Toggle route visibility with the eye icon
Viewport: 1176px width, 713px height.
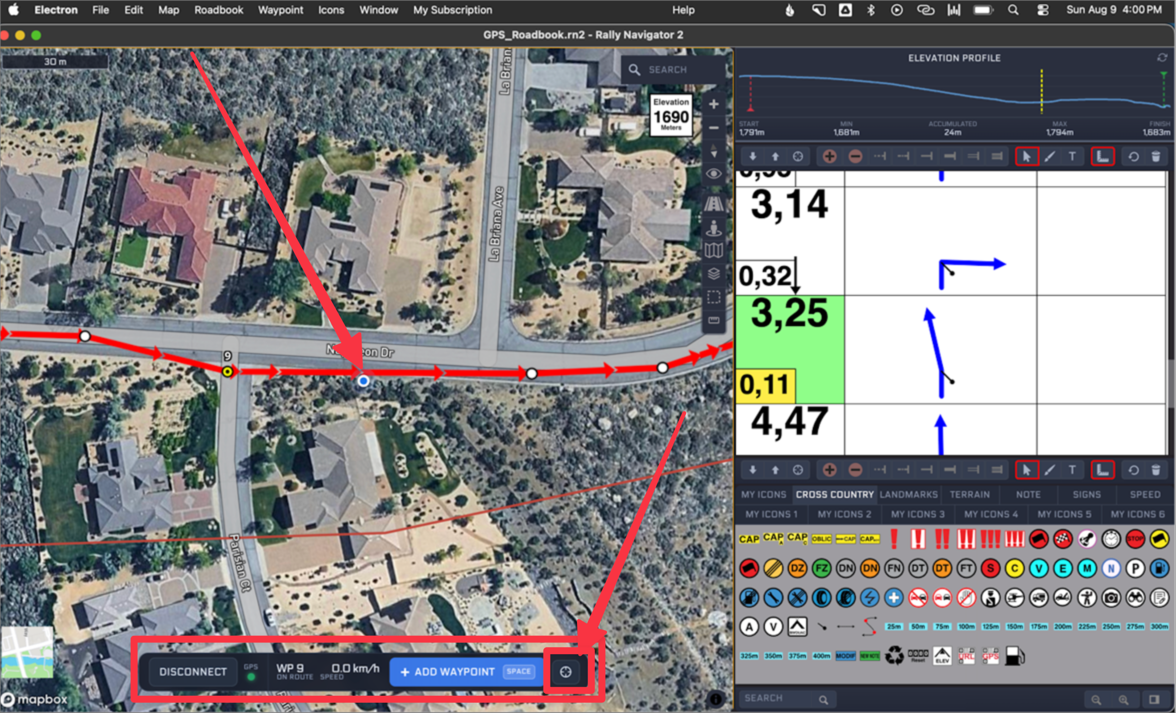point(713,174)
